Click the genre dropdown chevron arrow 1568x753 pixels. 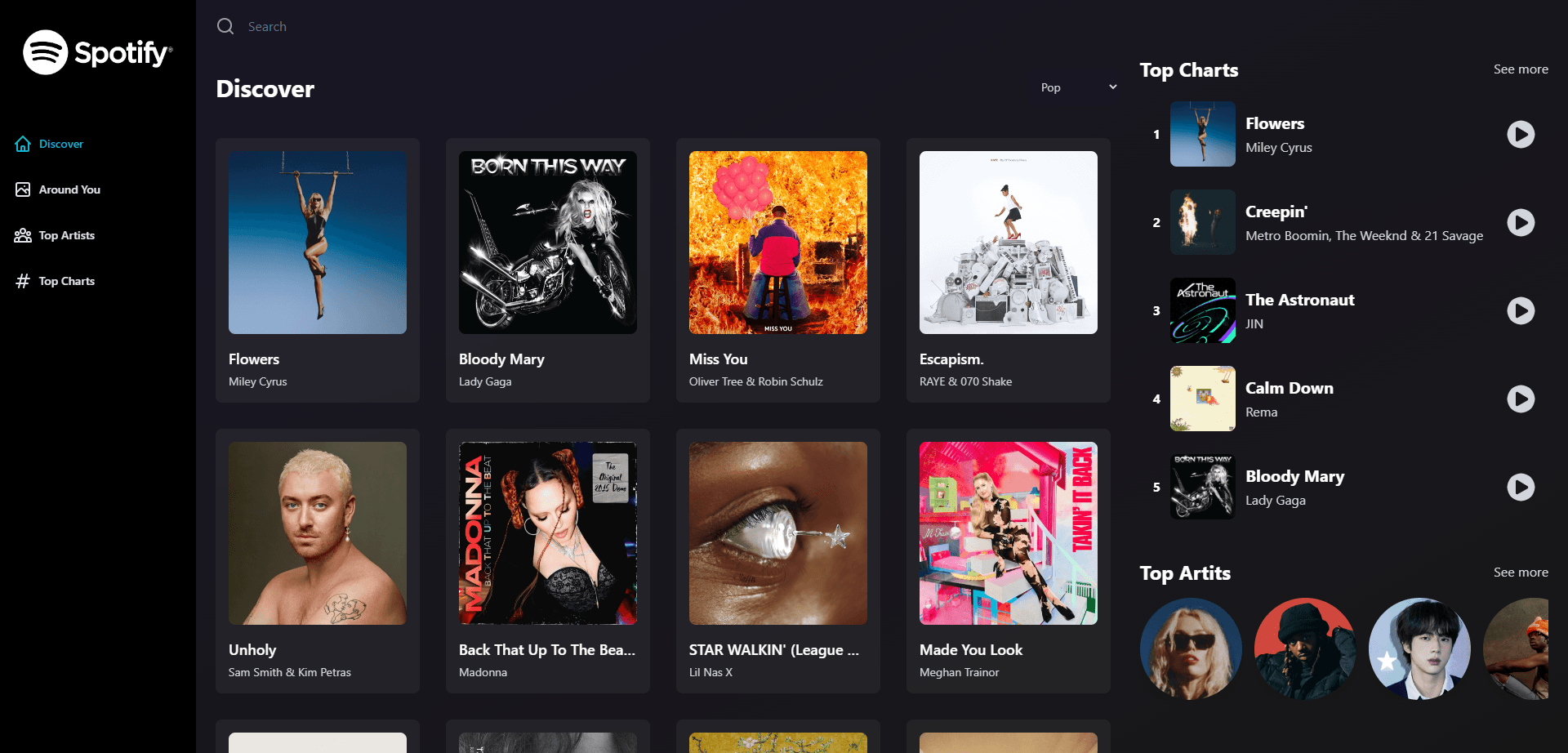(x=1112, y=87)
